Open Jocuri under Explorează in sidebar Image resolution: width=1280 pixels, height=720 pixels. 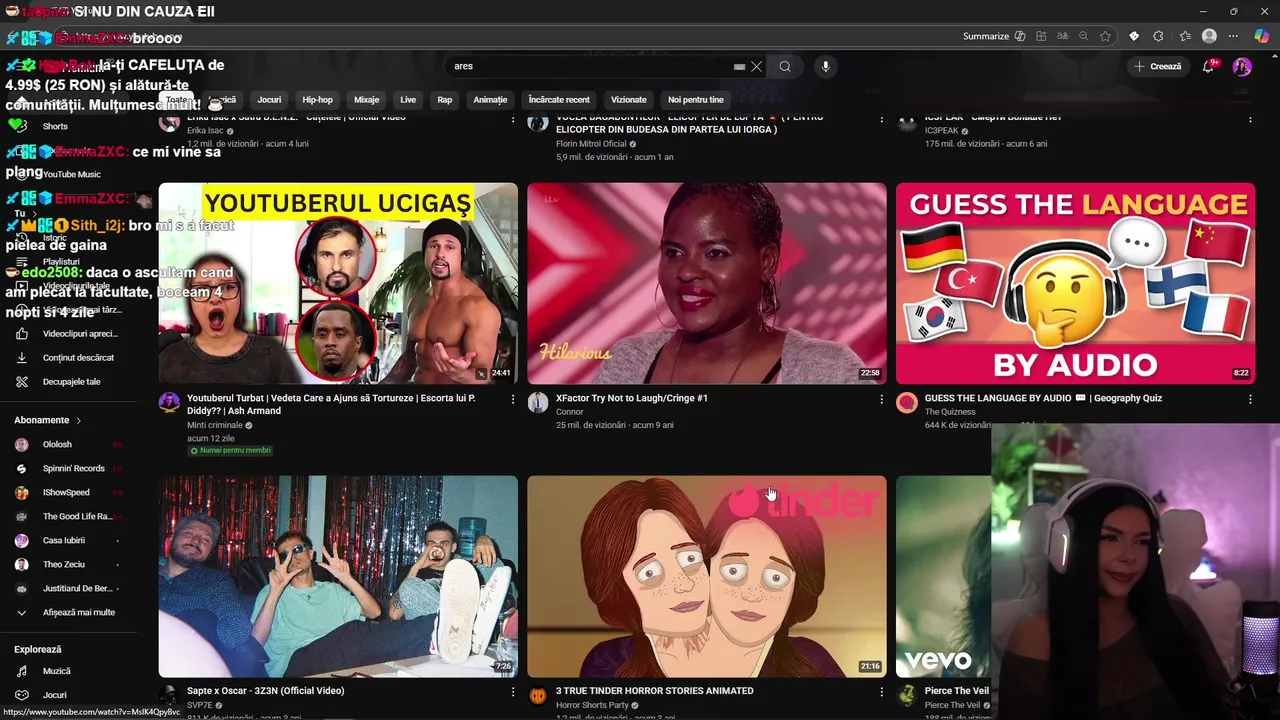69,695
